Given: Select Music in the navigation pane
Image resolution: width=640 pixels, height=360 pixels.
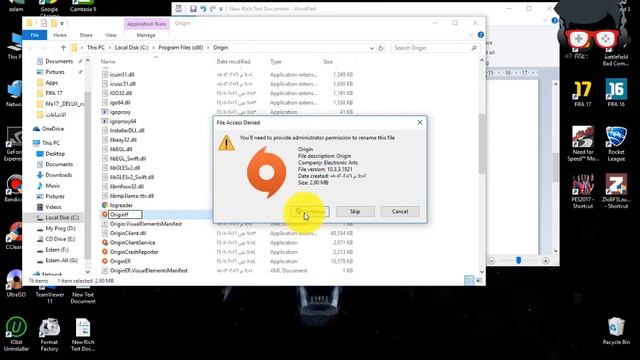Looking at the screenshot, I should pos(53,186).
